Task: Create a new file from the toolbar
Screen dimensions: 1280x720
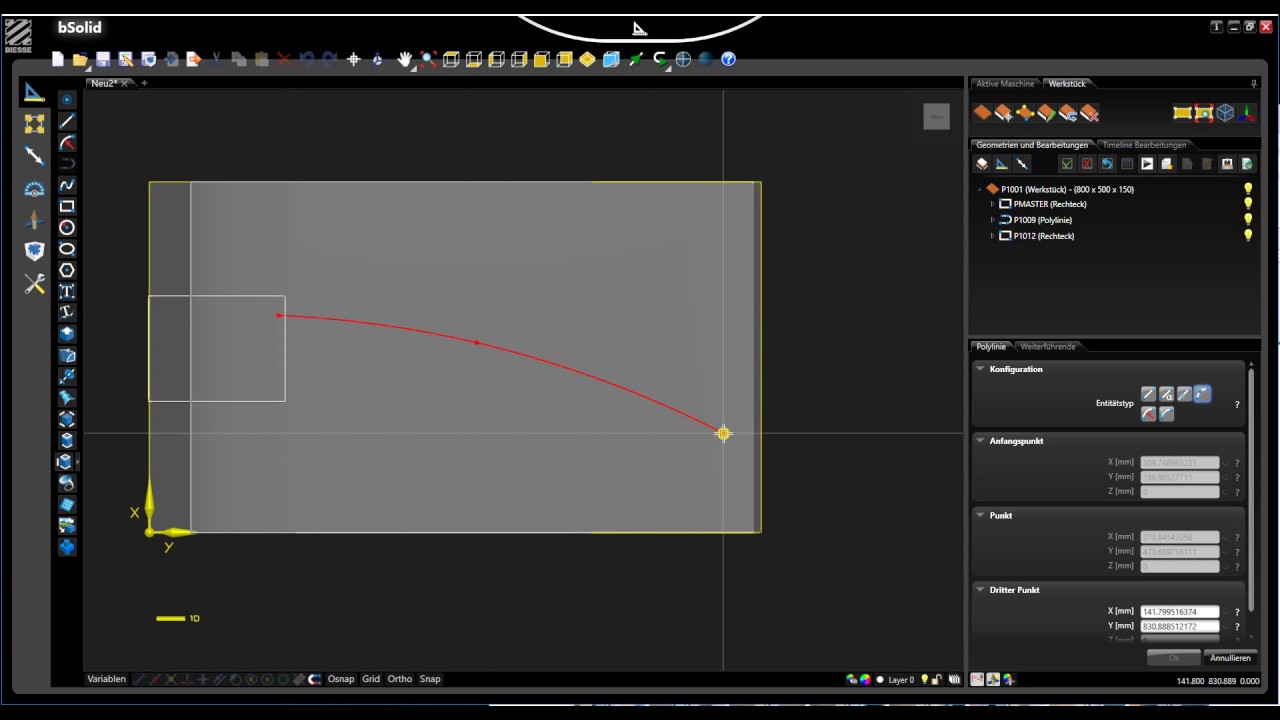Action: coord(58,60)
